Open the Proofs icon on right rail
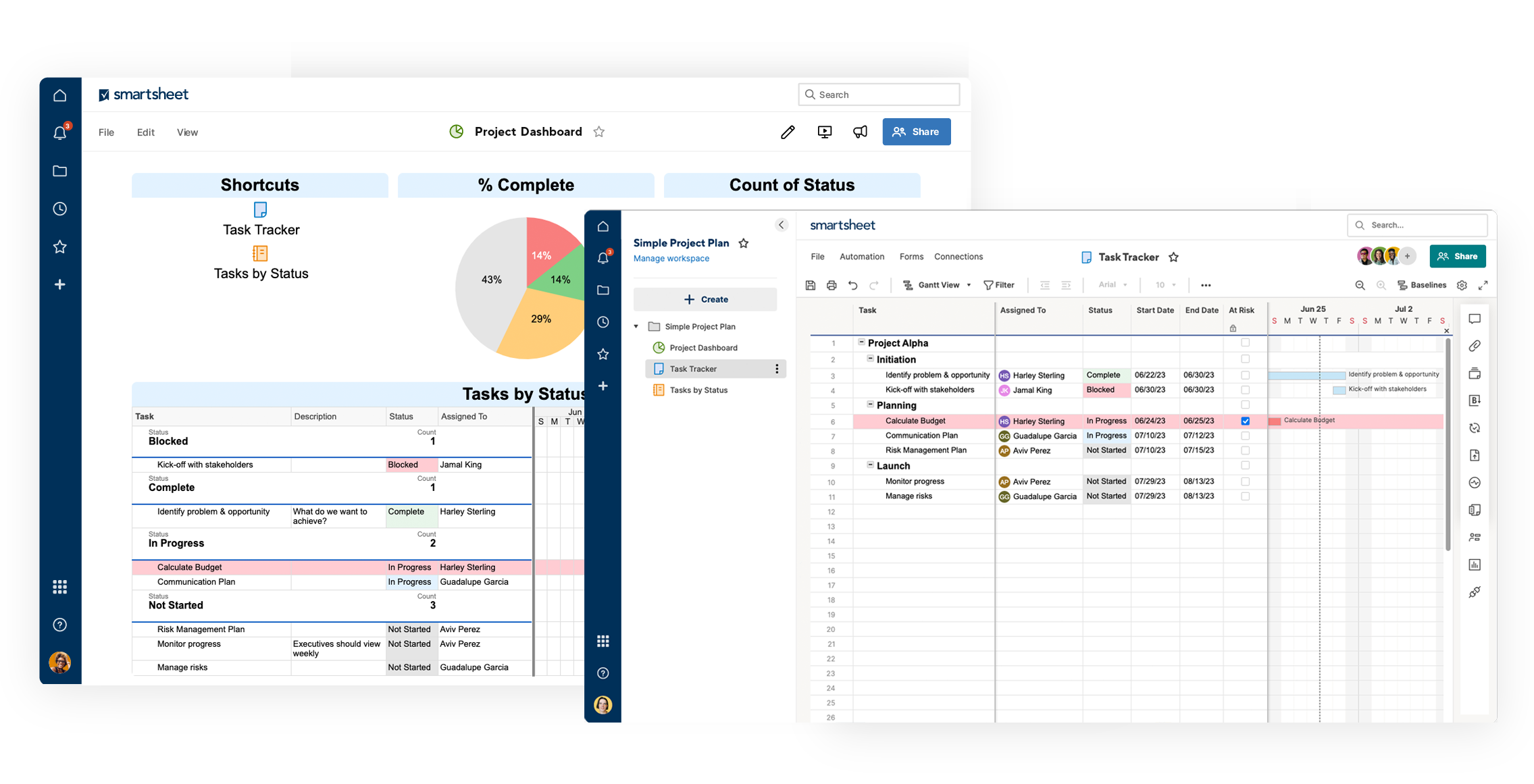The height and width of the screenshot is (784, 1534). pyautogui.click(x=1475, y=373)
